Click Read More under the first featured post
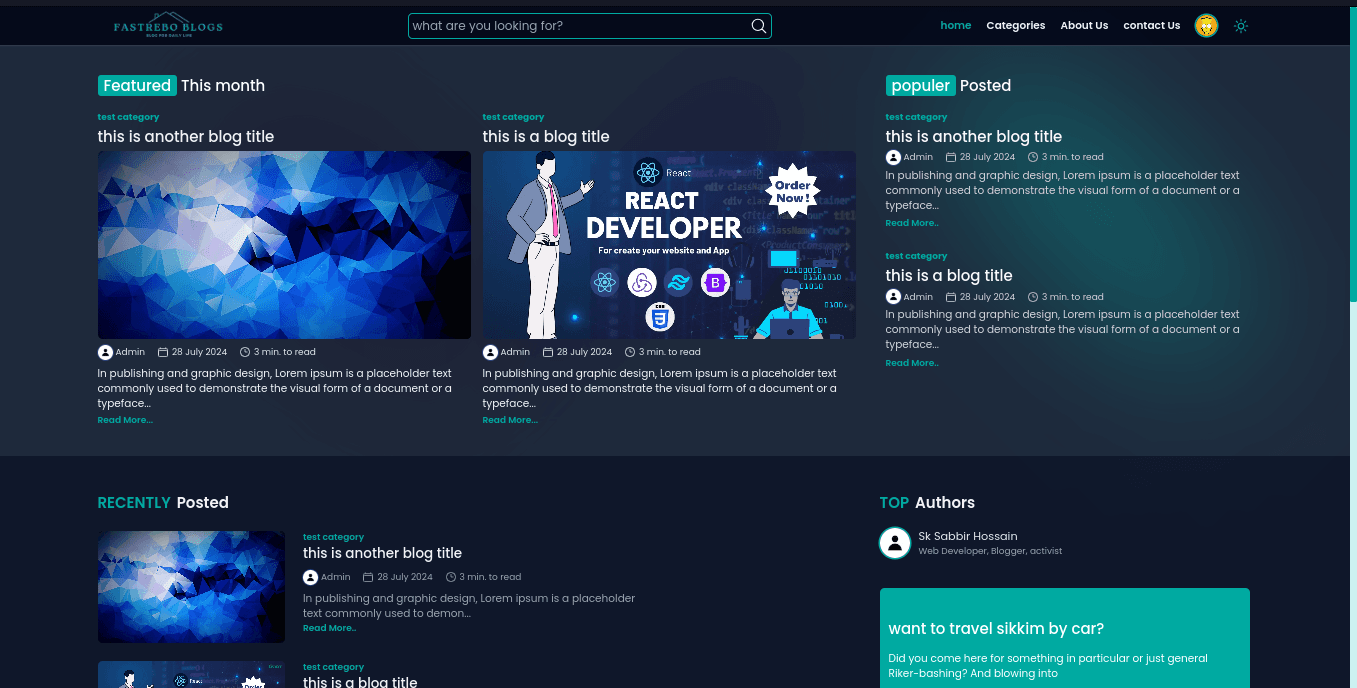 click(x=125, y=420)
